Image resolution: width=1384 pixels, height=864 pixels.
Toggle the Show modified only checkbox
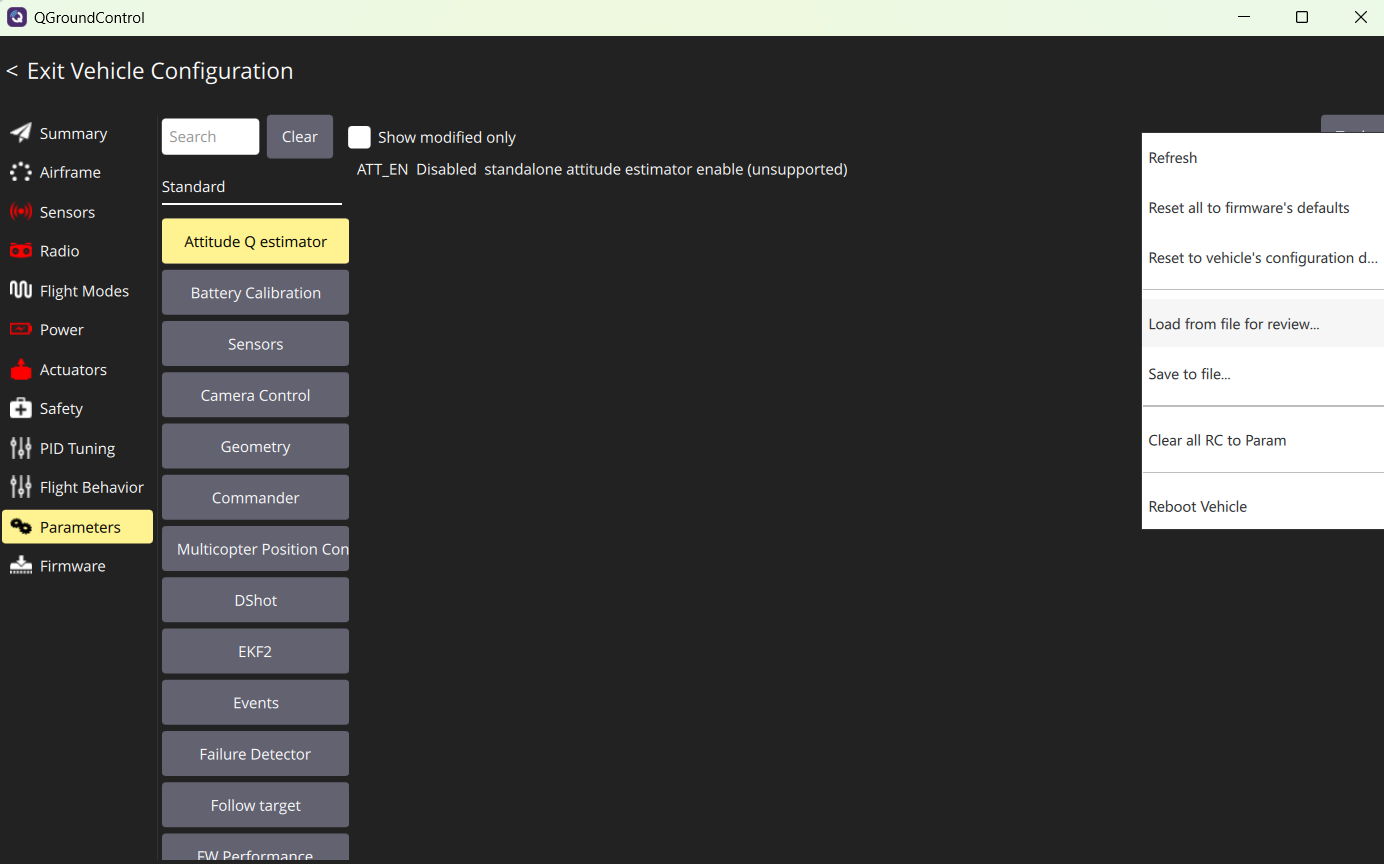pos(359,137)
